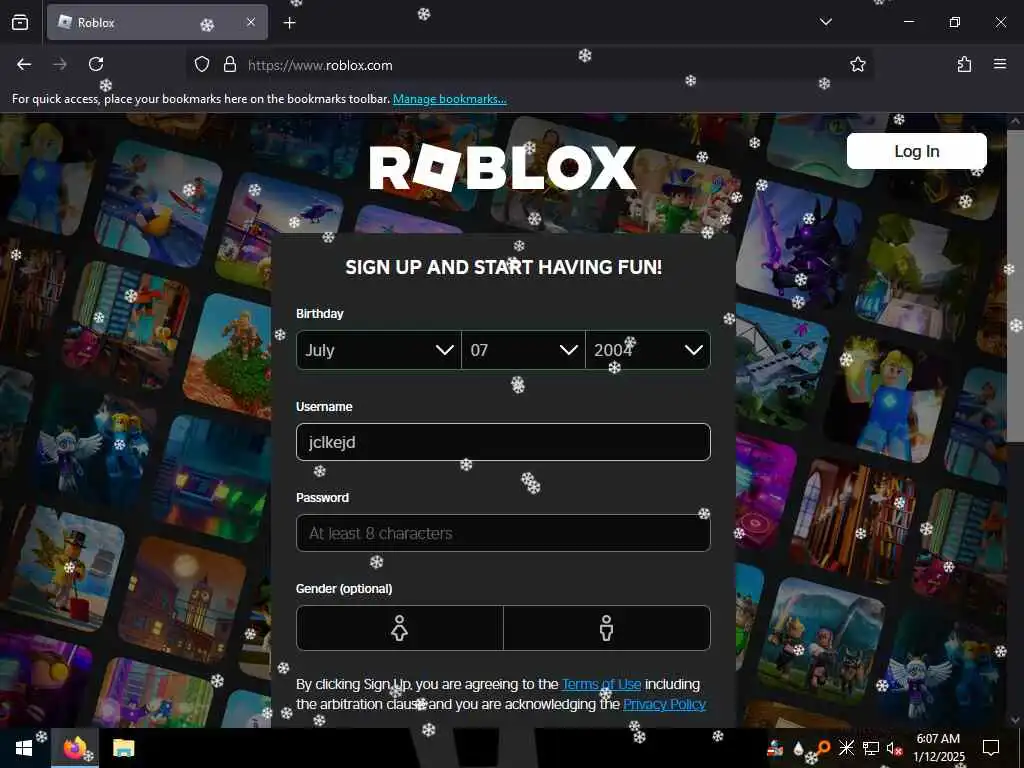Go back to the previous page
The image size is (1024, 768).
point(24,64)
